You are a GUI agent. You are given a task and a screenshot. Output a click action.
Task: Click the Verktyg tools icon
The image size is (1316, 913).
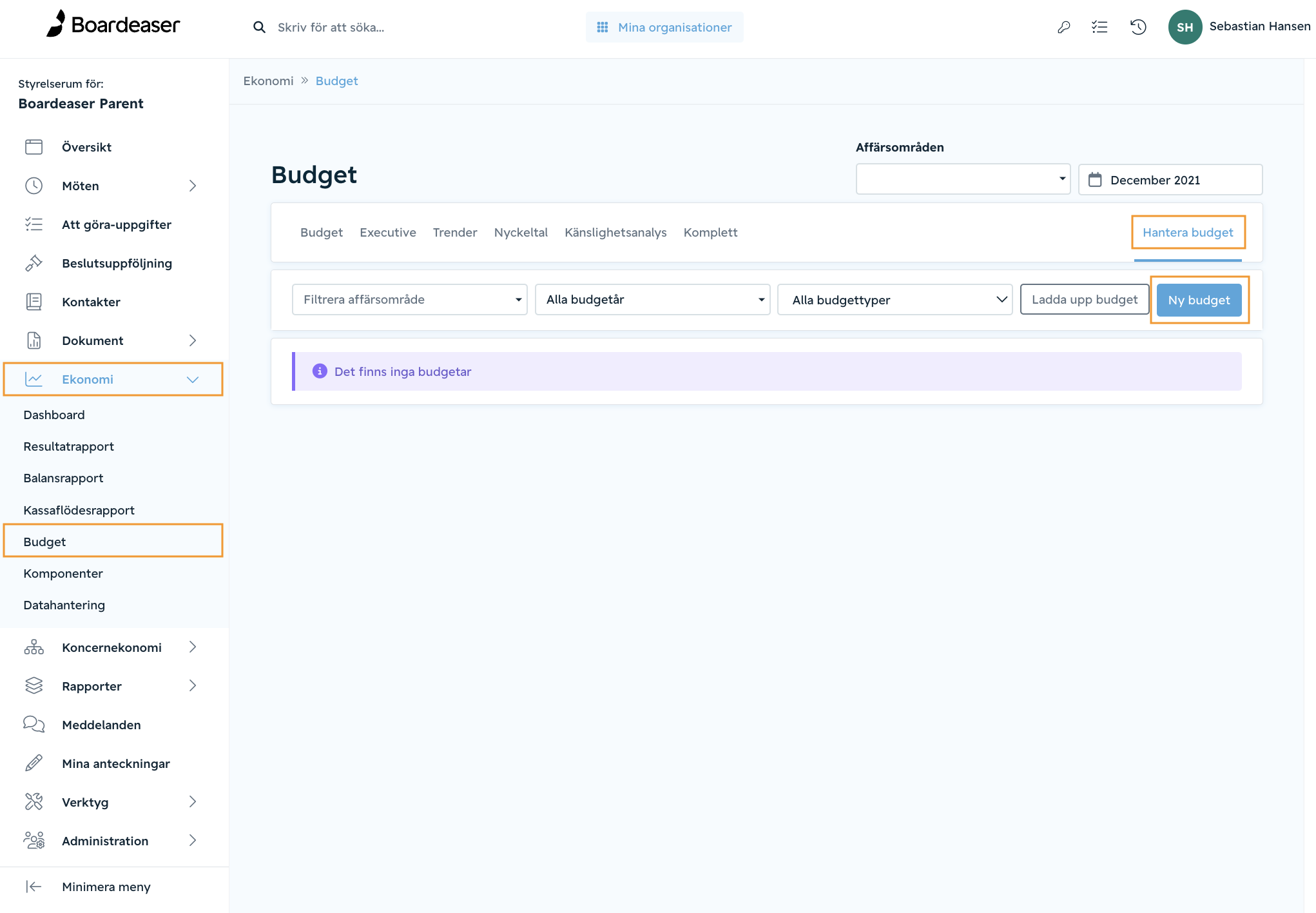tap(34, 802)
